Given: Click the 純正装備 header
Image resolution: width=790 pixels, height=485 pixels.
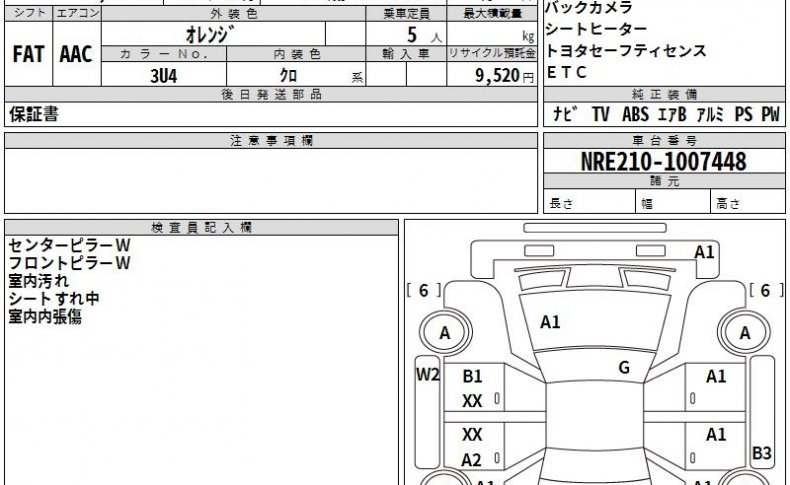Looking at the screenshot, I should 664,94.
